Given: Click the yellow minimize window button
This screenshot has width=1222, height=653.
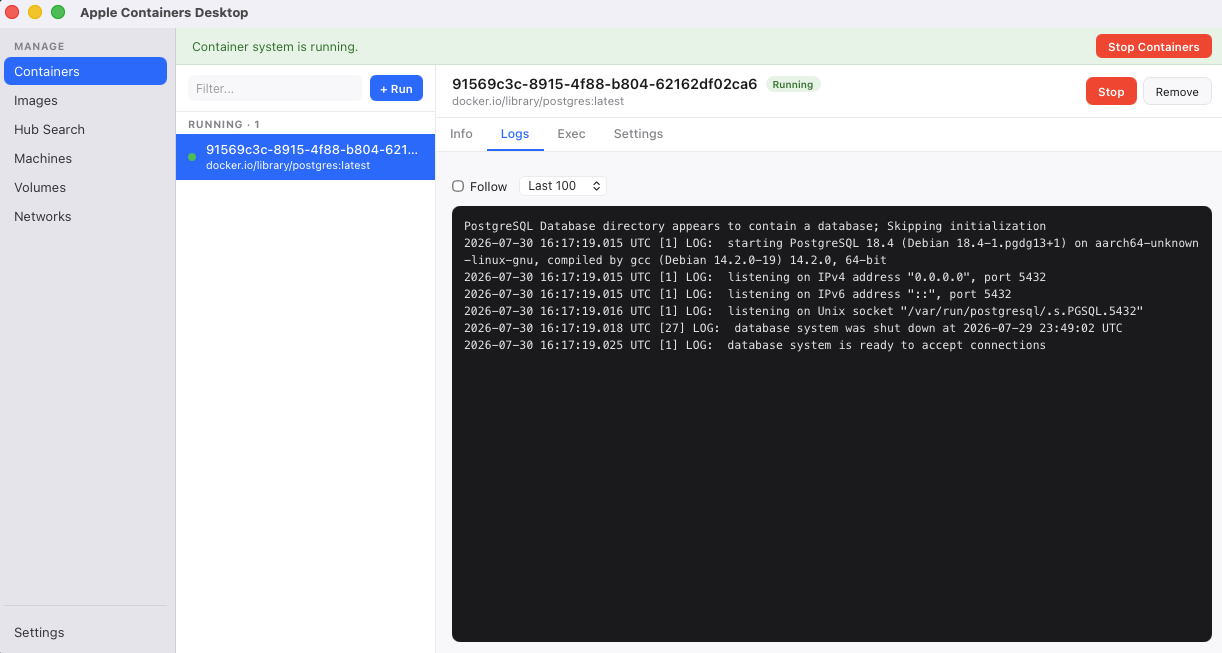Looking at the screenshot, I should pos(35,12).
